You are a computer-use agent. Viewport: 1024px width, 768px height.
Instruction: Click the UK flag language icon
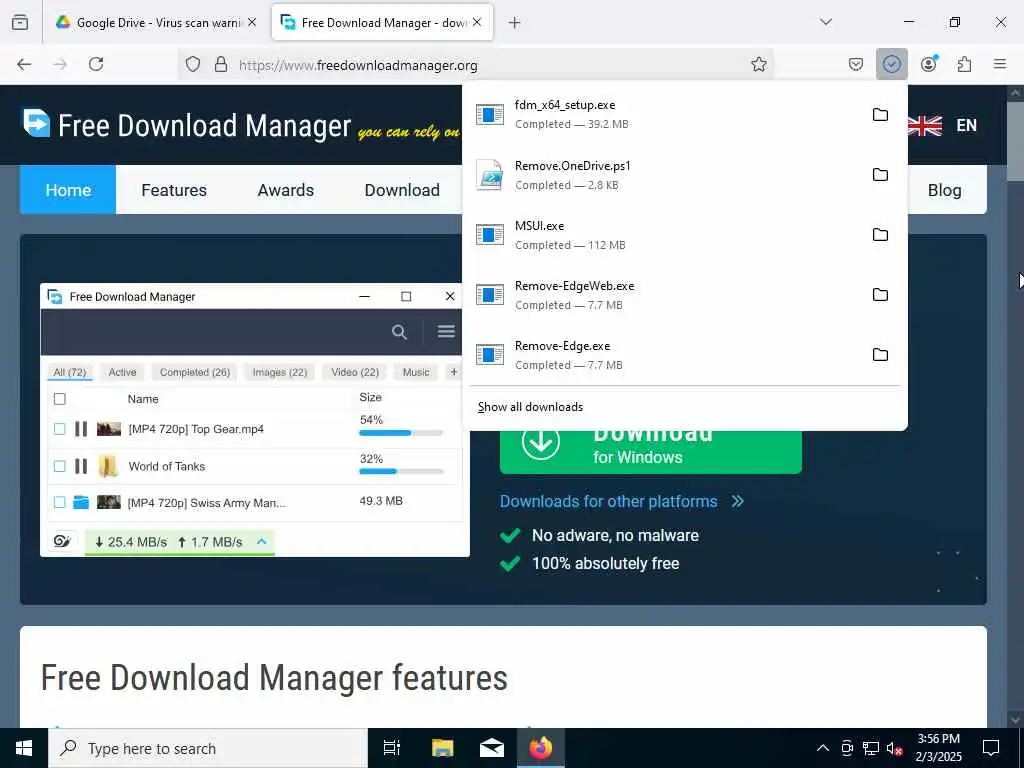tap(924, 125)
